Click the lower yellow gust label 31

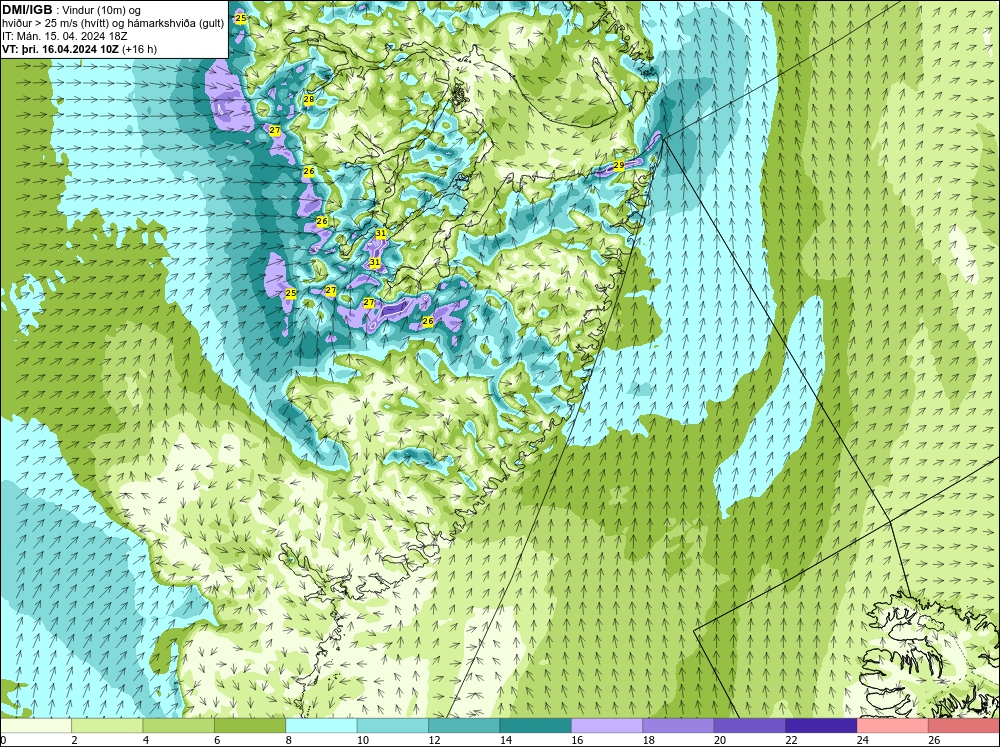click(x=375, y=262)
